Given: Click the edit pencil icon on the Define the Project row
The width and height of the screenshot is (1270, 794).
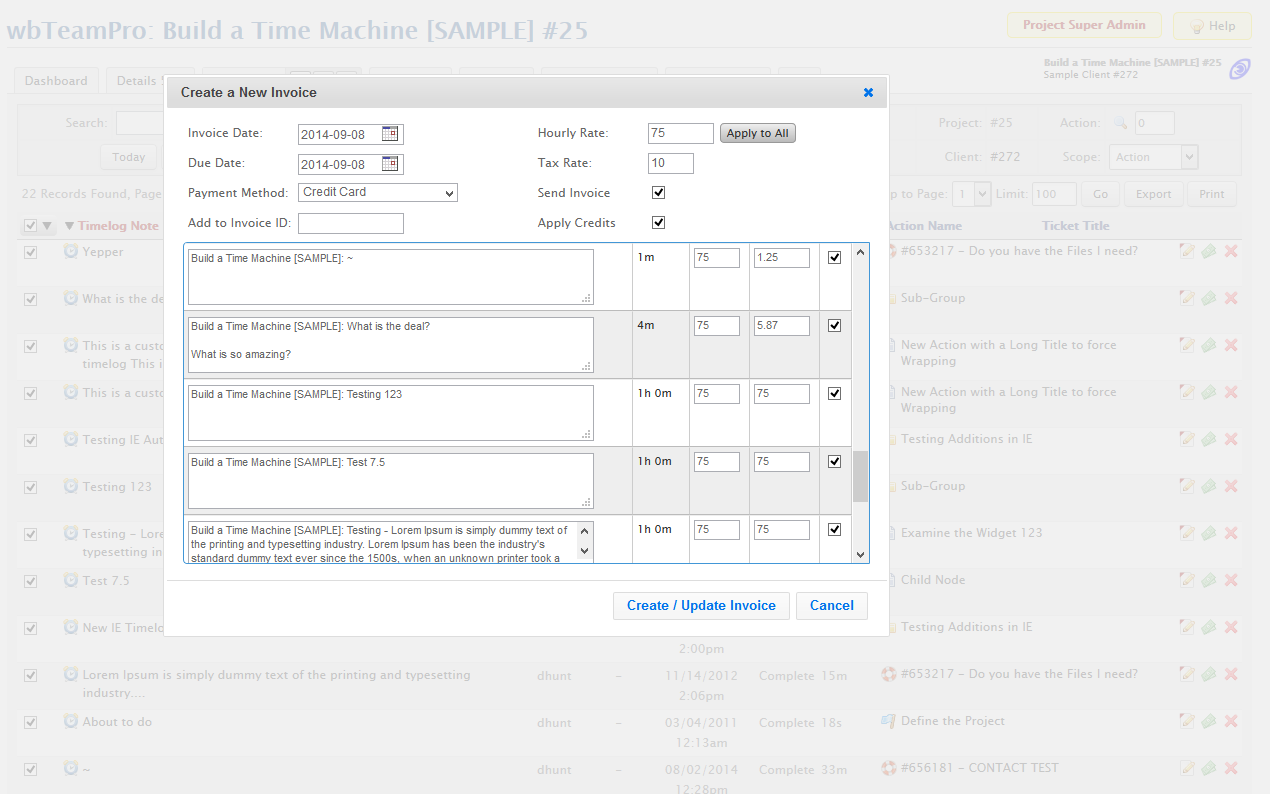Looking at the screenshot, I should click(1187, 721).
